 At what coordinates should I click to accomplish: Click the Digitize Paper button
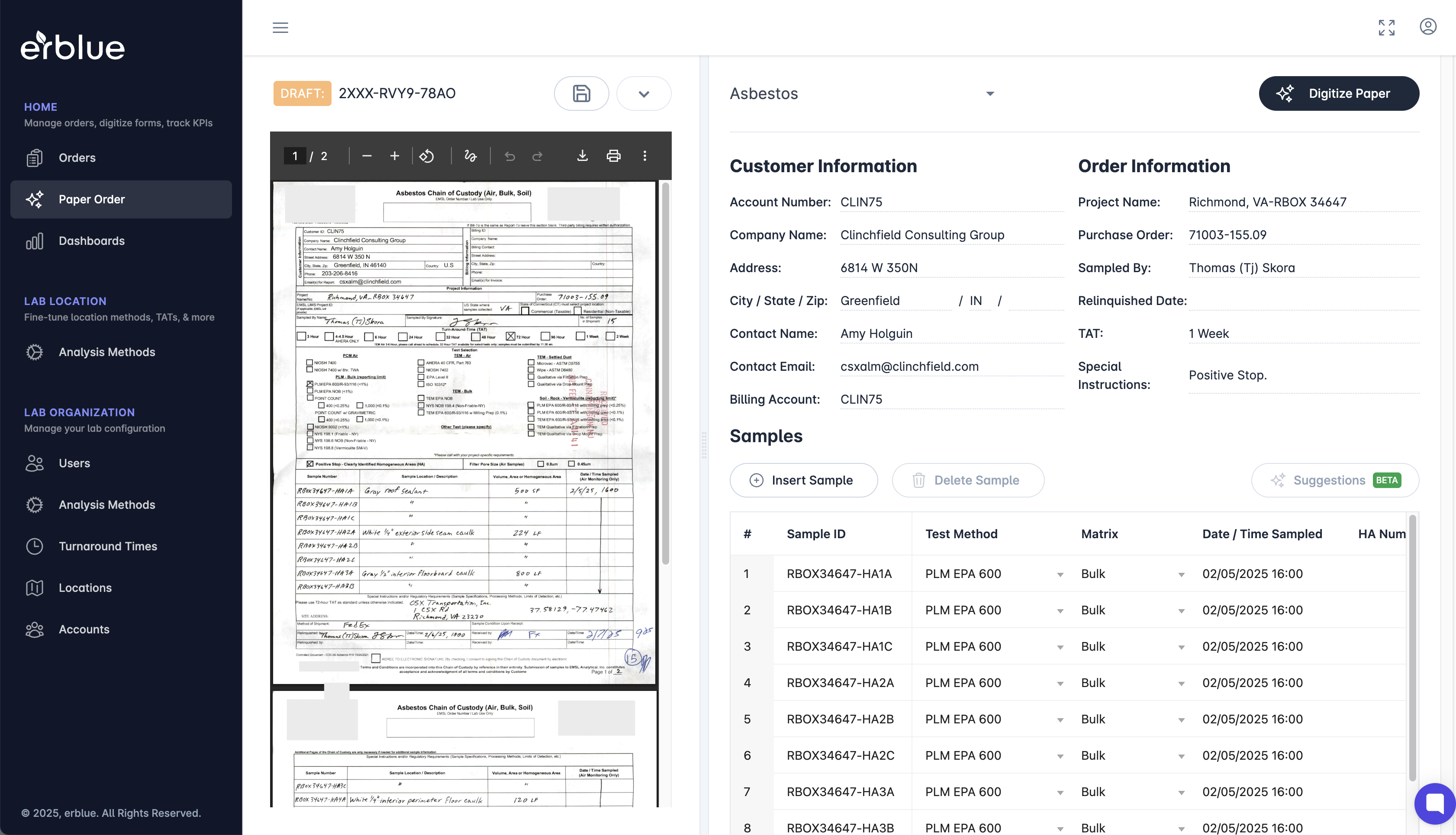coord(1338,93)
